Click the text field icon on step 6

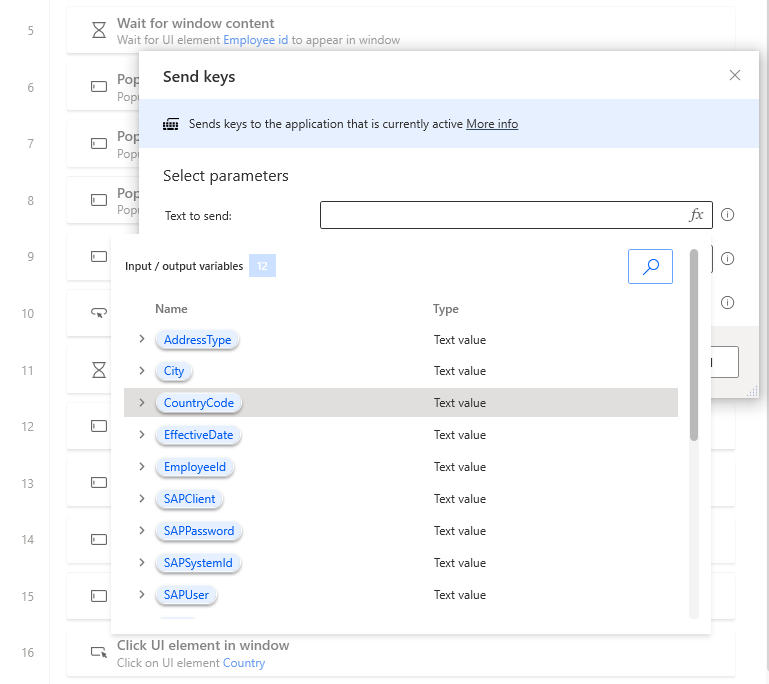[x=99, y=87]
